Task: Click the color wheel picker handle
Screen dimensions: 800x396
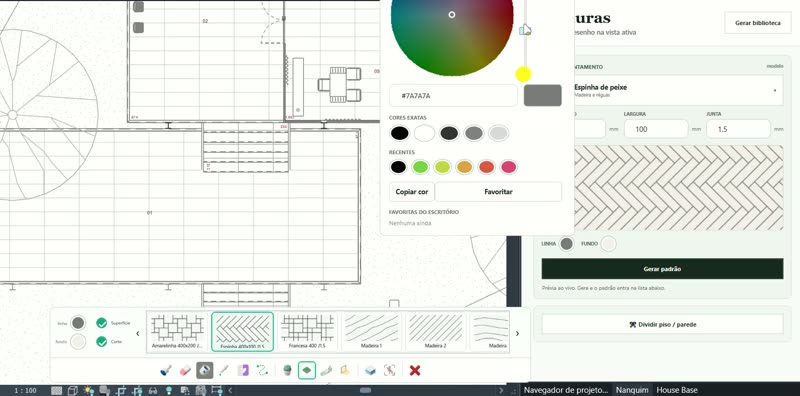Action: tap(452, 15)
